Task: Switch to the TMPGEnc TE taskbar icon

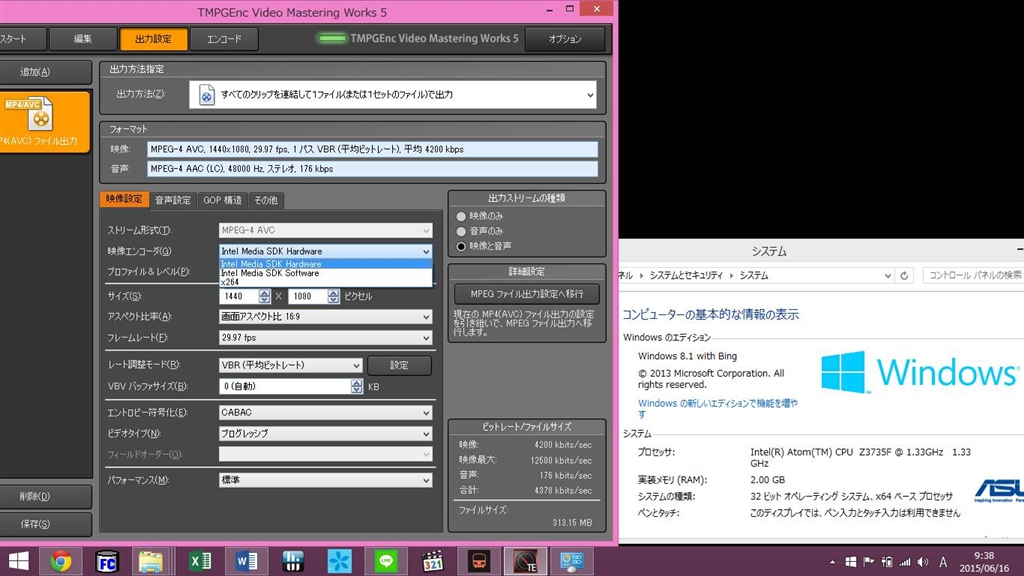Action: click(x=525, y=561)
